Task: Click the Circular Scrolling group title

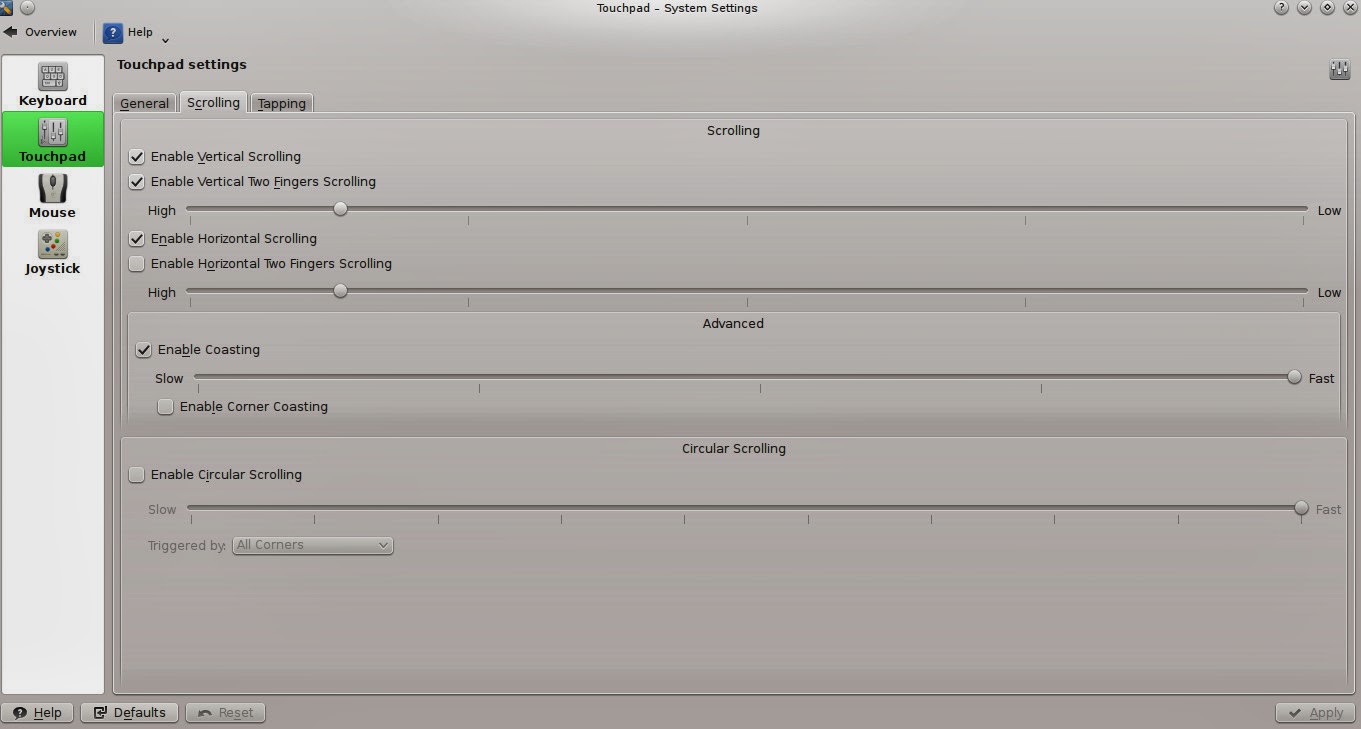Action: coord(734,449)
